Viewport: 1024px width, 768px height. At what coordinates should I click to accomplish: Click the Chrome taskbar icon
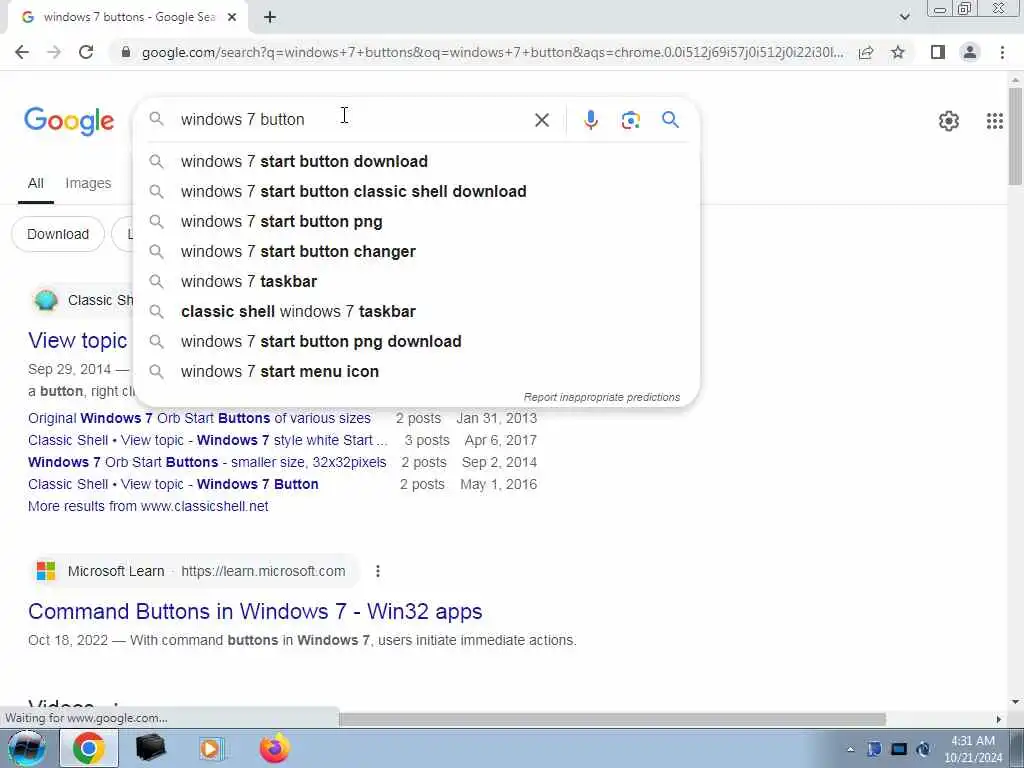pyautogui.click(x=89, y=748)
